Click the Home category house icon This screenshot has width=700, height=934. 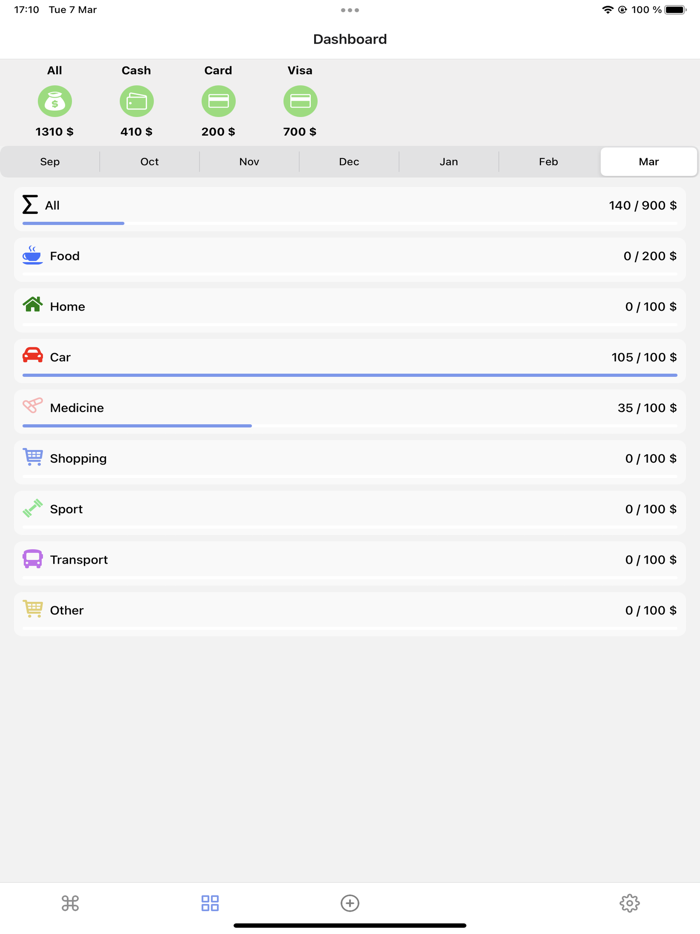(33, 306)
